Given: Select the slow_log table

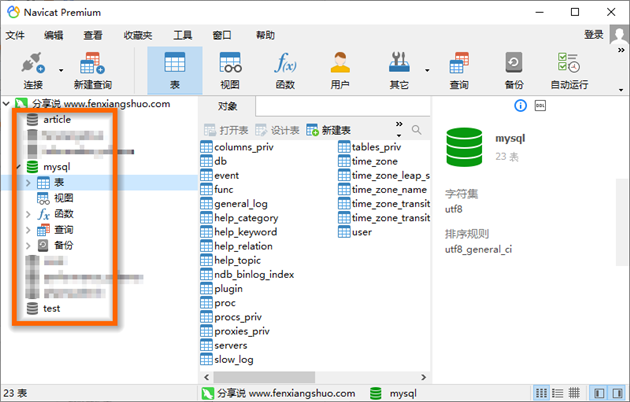Looking at the screenshot, I should click(227, 359).
